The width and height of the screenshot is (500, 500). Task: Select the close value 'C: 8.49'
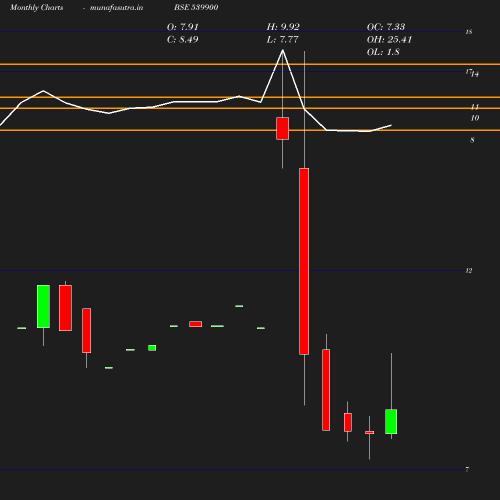click(x=183, y=39)
